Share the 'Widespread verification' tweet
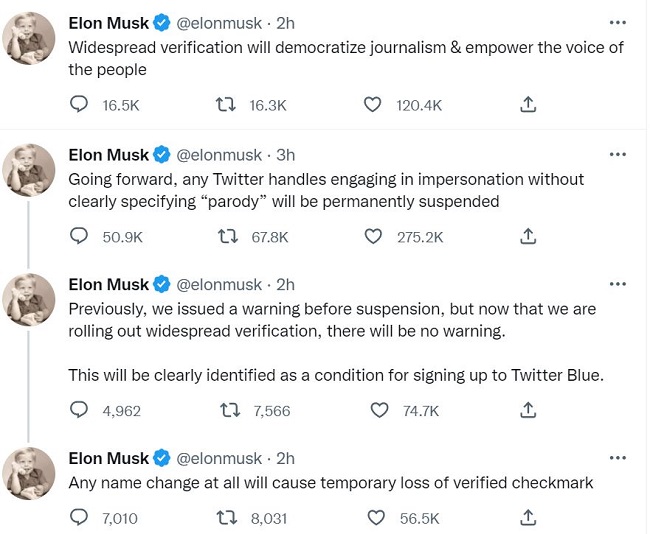The width and height of the screenshot is (650, 534). coord(529,105)
